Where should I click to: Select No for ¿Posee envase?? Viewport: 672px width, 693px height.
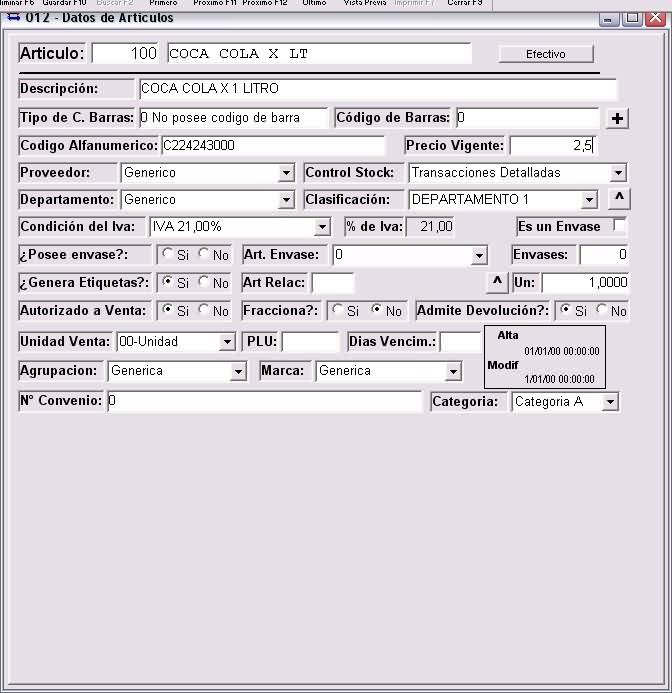[x=203, y=253]
